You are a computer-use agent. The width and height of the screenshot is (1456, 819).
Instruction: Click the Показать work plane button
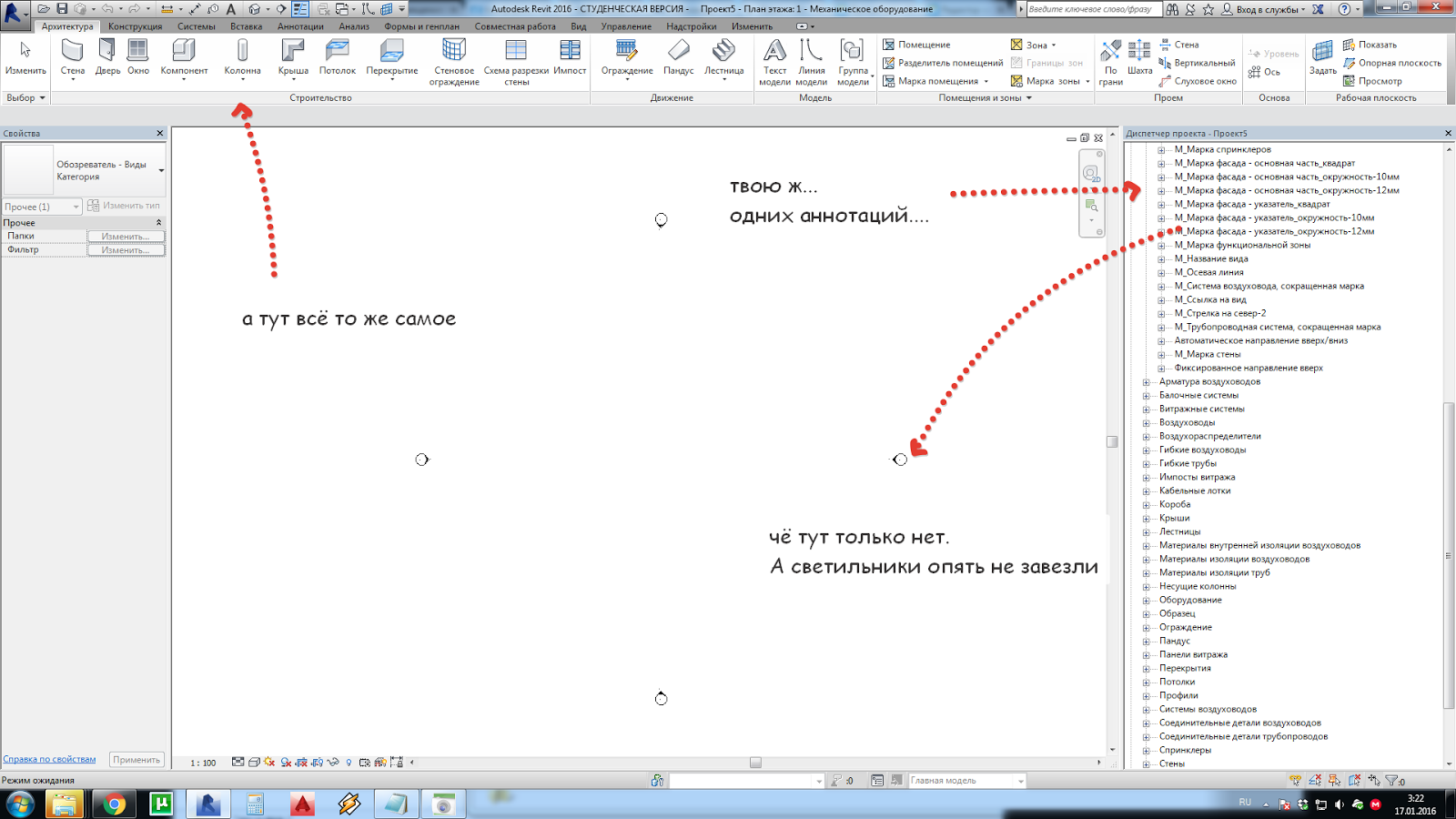pos(1370,45)
